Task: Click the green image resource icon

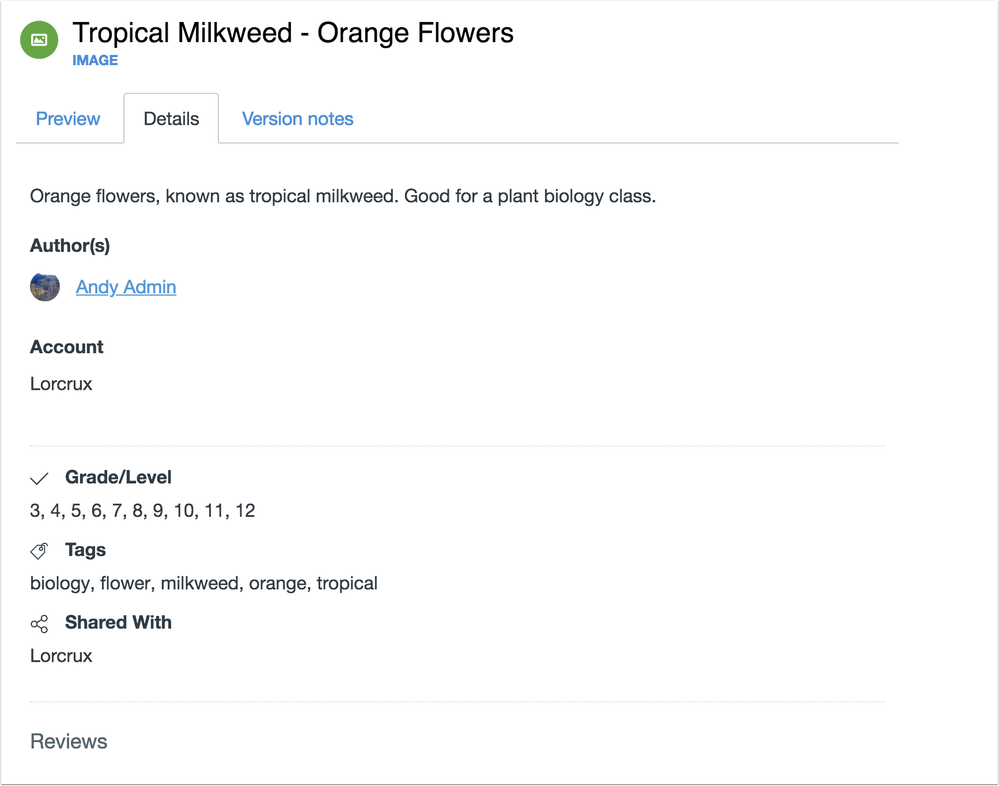Action: [39, 41]
